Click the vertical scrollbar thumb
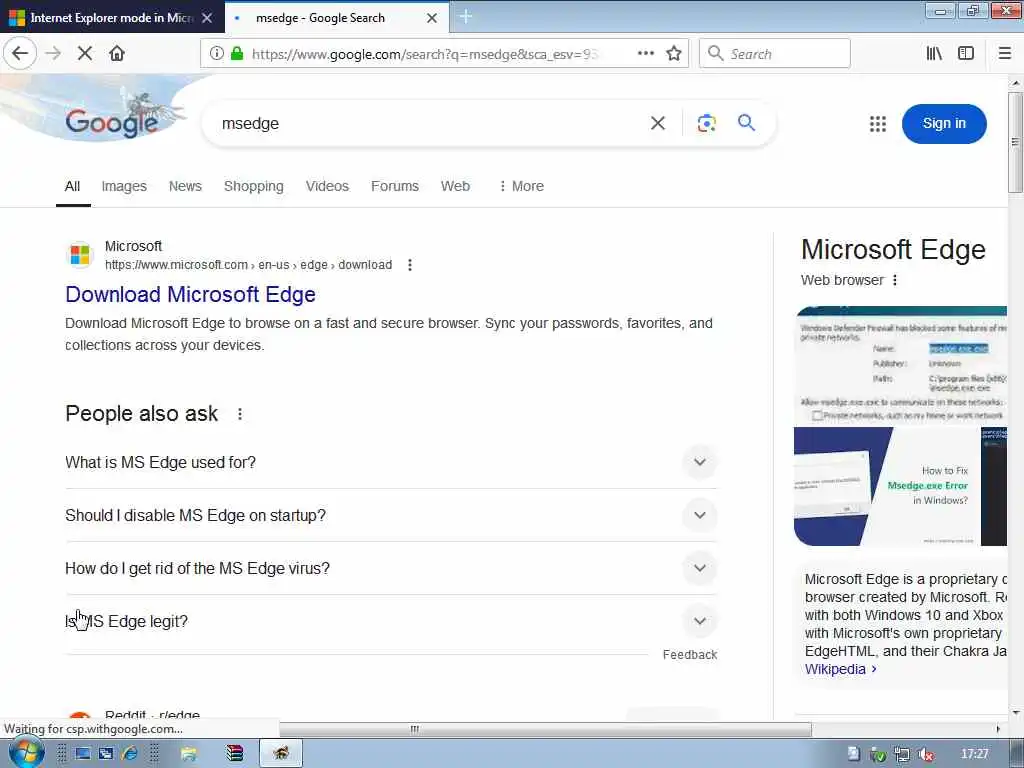The image size is (1024, 768). (1015, 142)
